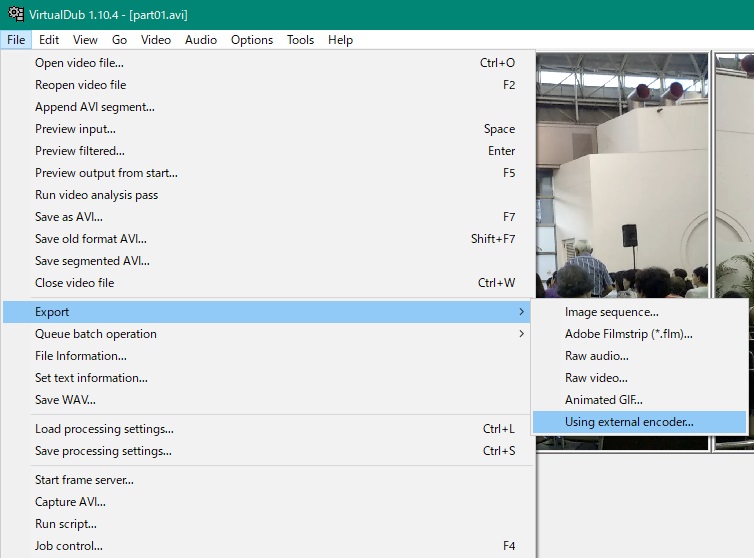Export as Adobe Filmstrip (*.flm)...

coord(639,334)
